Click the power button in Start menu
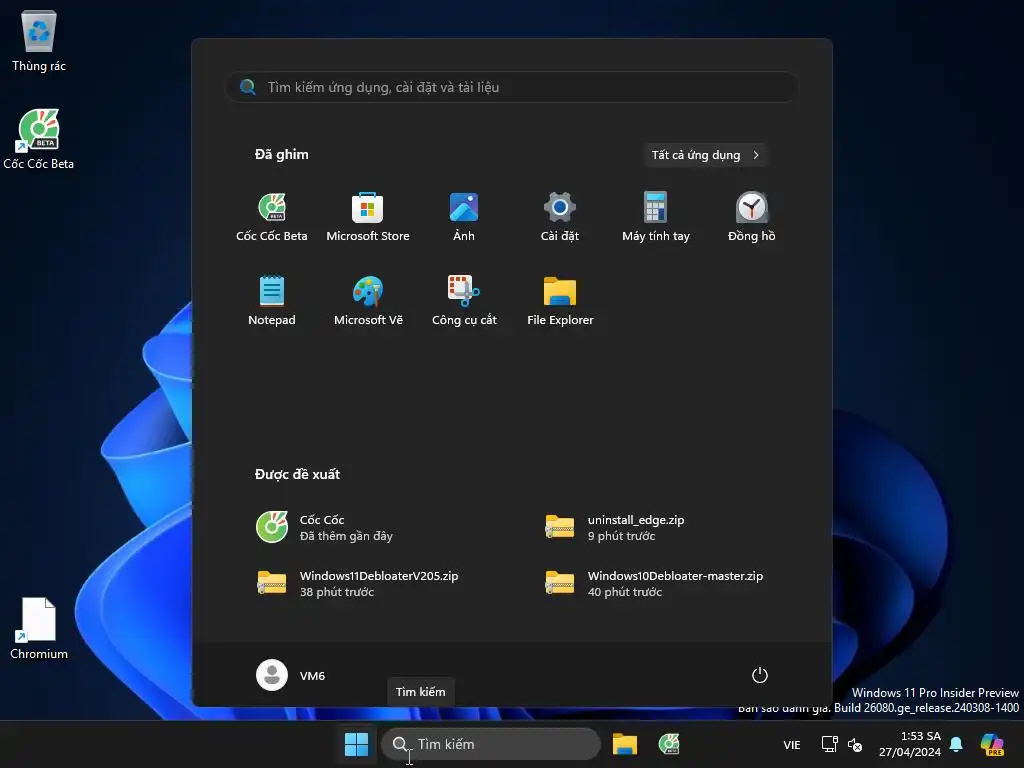 coord(760,675)
